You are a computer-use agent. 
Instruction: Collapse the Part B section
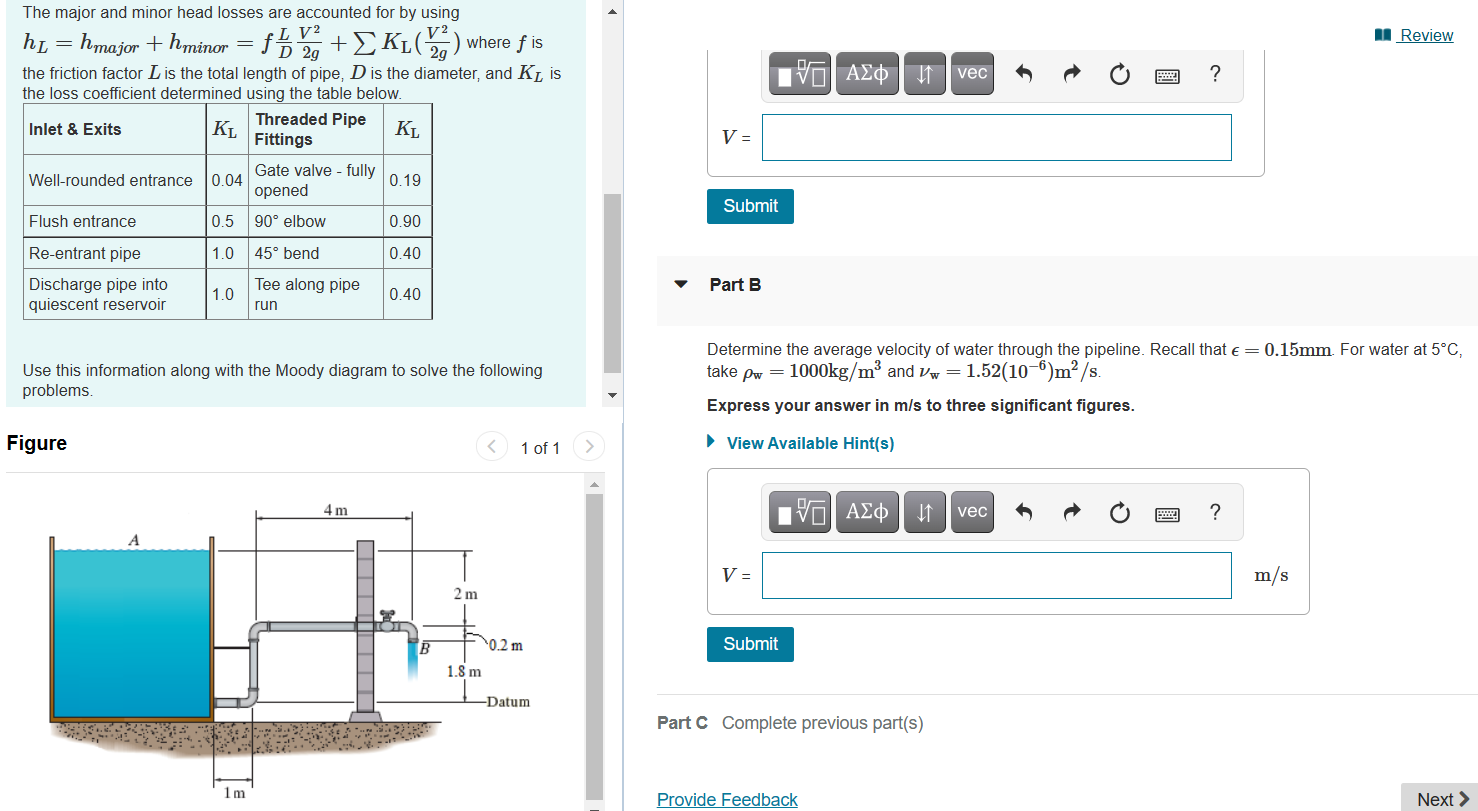pos(681,285)
